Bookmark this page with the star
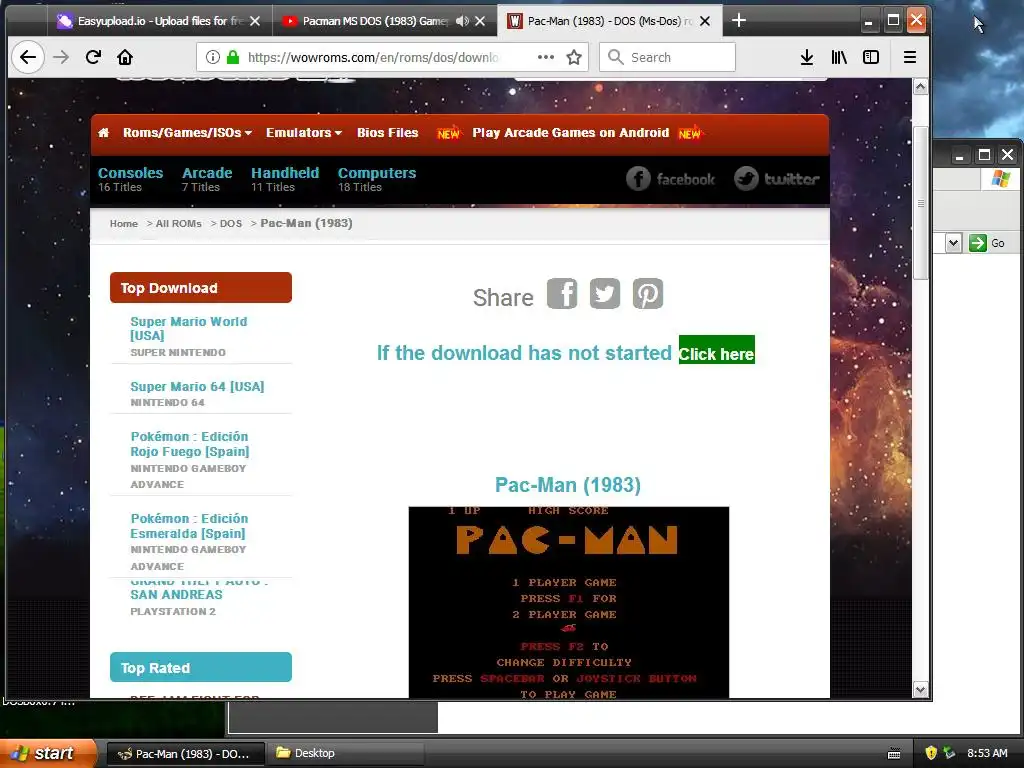The width and height of the screenshot is (1024, 768). click(x=574, y=57)
